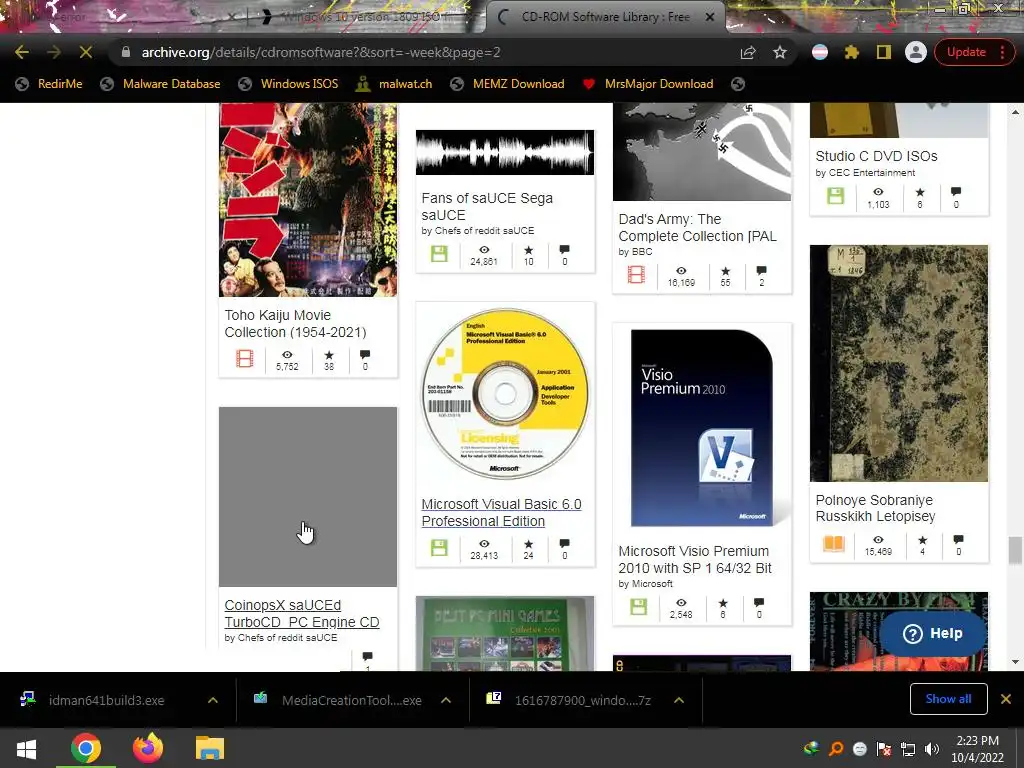
Task: Open Toho Kaiju Movie Collection (1954-2021) title
Action: [295, 323]
